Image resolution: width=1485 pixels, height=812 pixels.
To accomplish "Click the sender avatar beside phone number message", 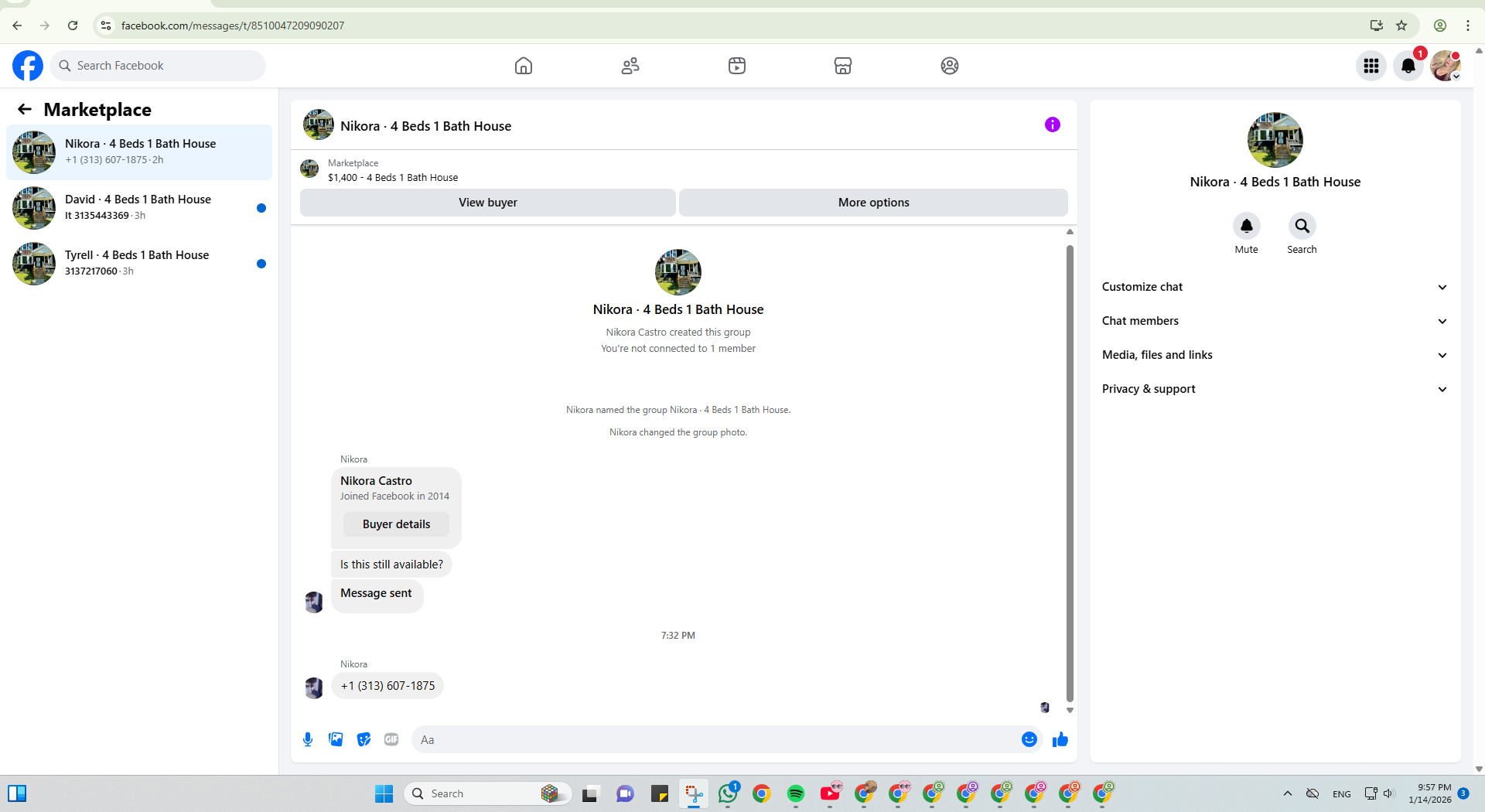I will pos(314,687).
